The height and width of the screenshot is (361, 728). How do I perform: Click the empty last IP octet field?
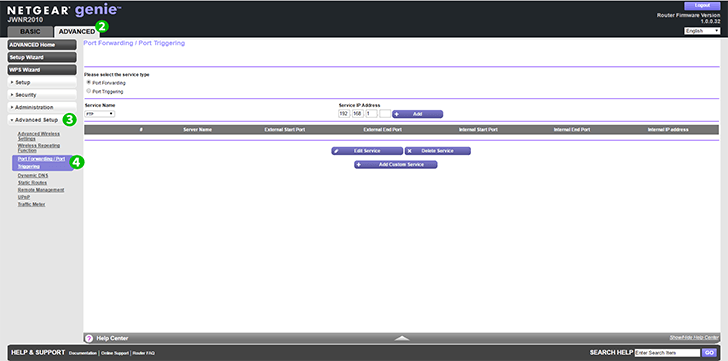tap(385, 114)
